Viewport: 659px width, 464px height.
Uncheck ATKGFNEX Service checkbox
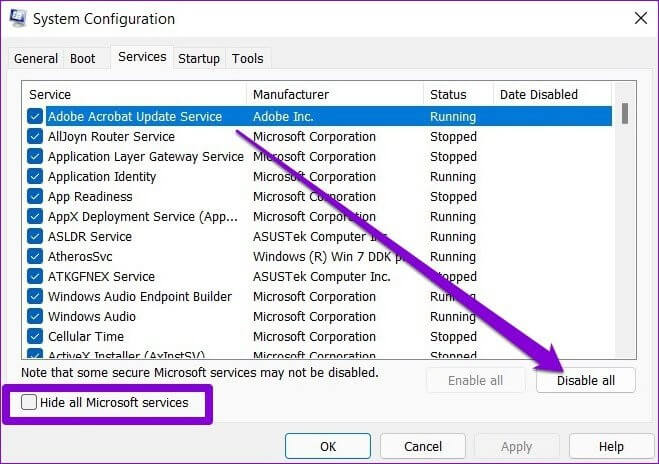click(35, 276)
